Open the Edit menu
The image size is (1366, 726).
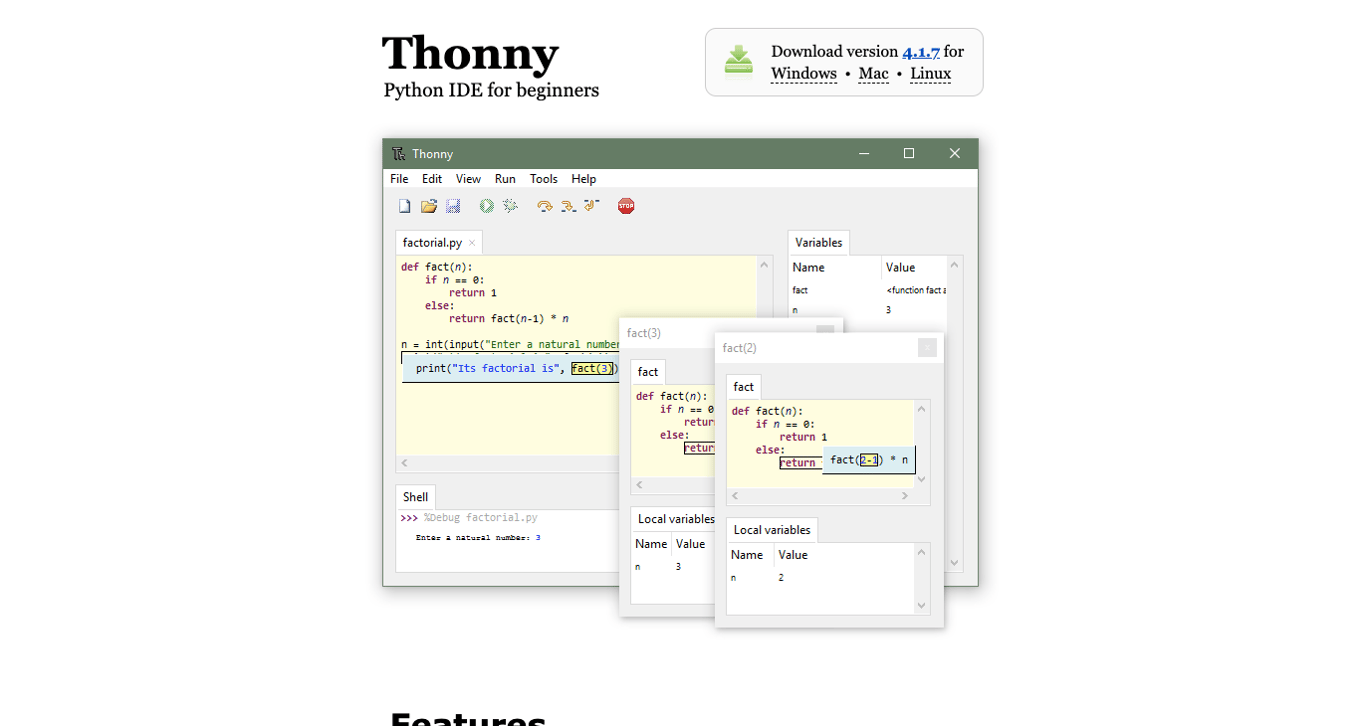(432, 179)
